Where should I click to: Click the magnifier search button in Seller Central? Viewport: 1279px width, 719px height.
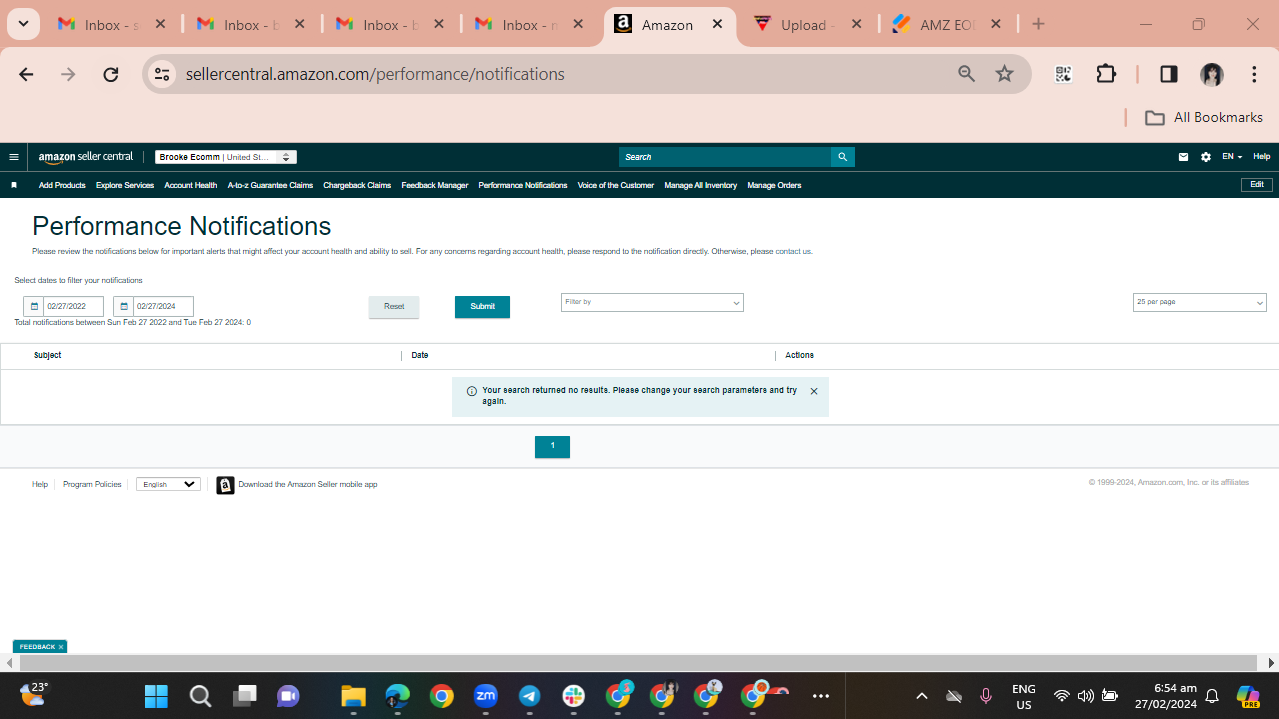(x=843, y=157)
